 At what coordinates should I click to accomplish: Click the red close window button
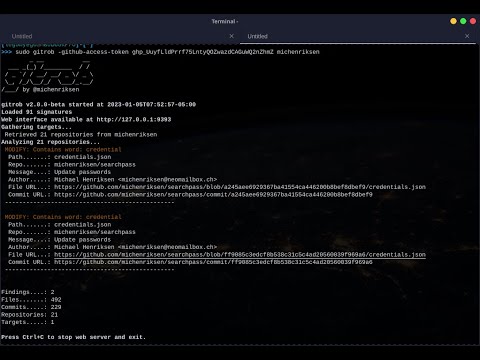click(473, 21)
